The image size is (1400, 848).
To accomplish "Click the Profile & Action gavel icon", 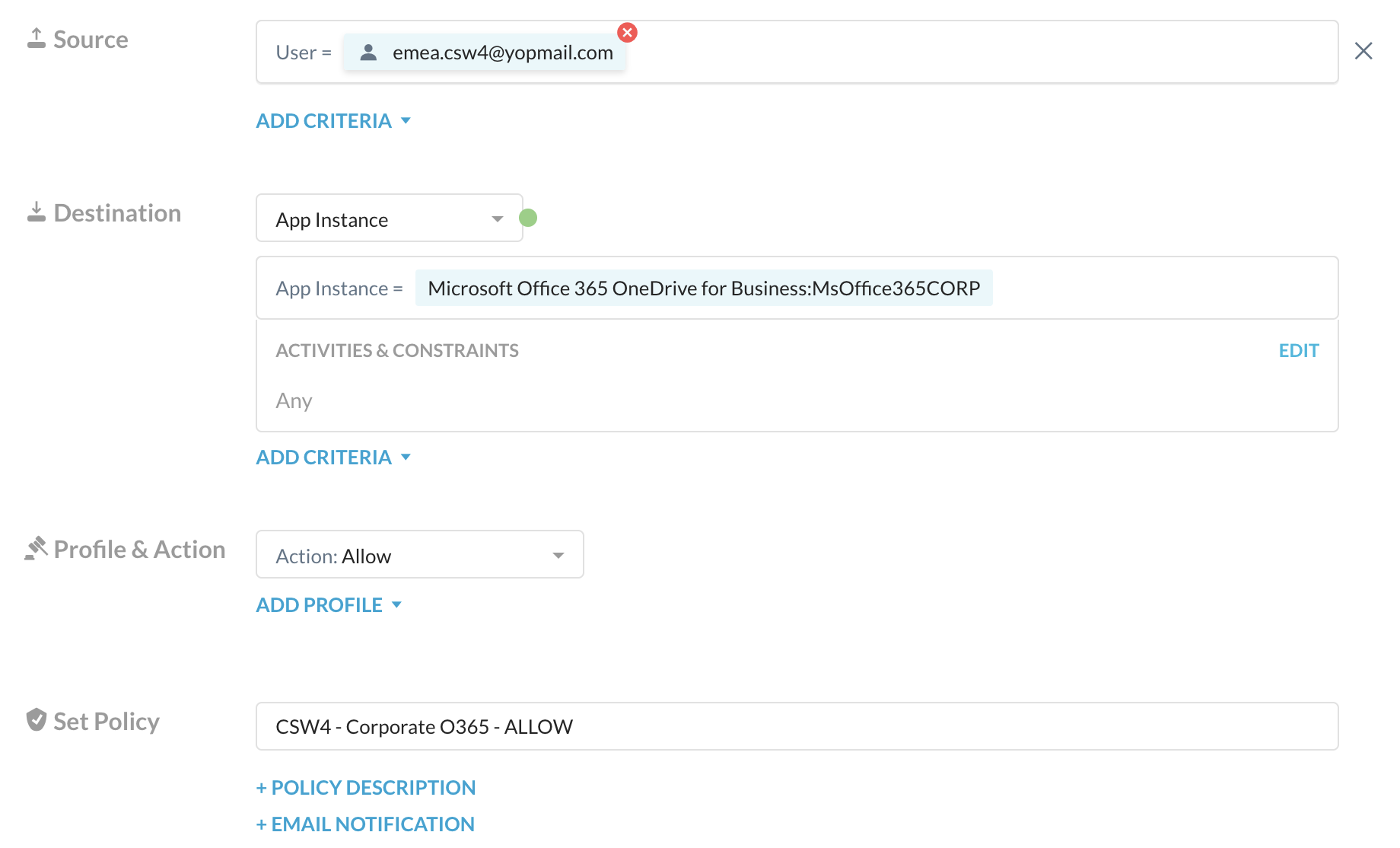I will (x=37, y=549).
